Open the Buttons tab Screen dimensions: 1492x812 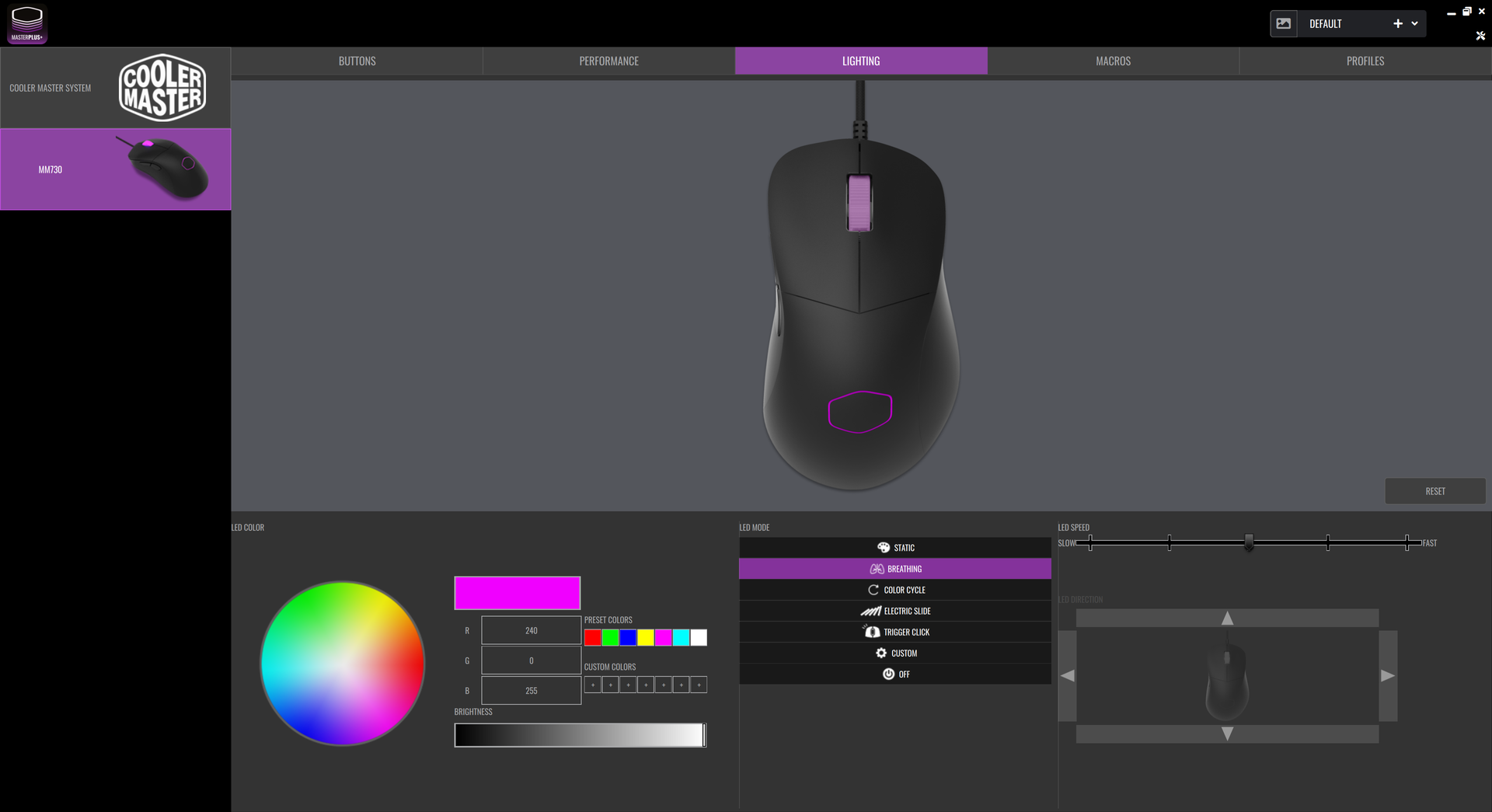point(357,61)
